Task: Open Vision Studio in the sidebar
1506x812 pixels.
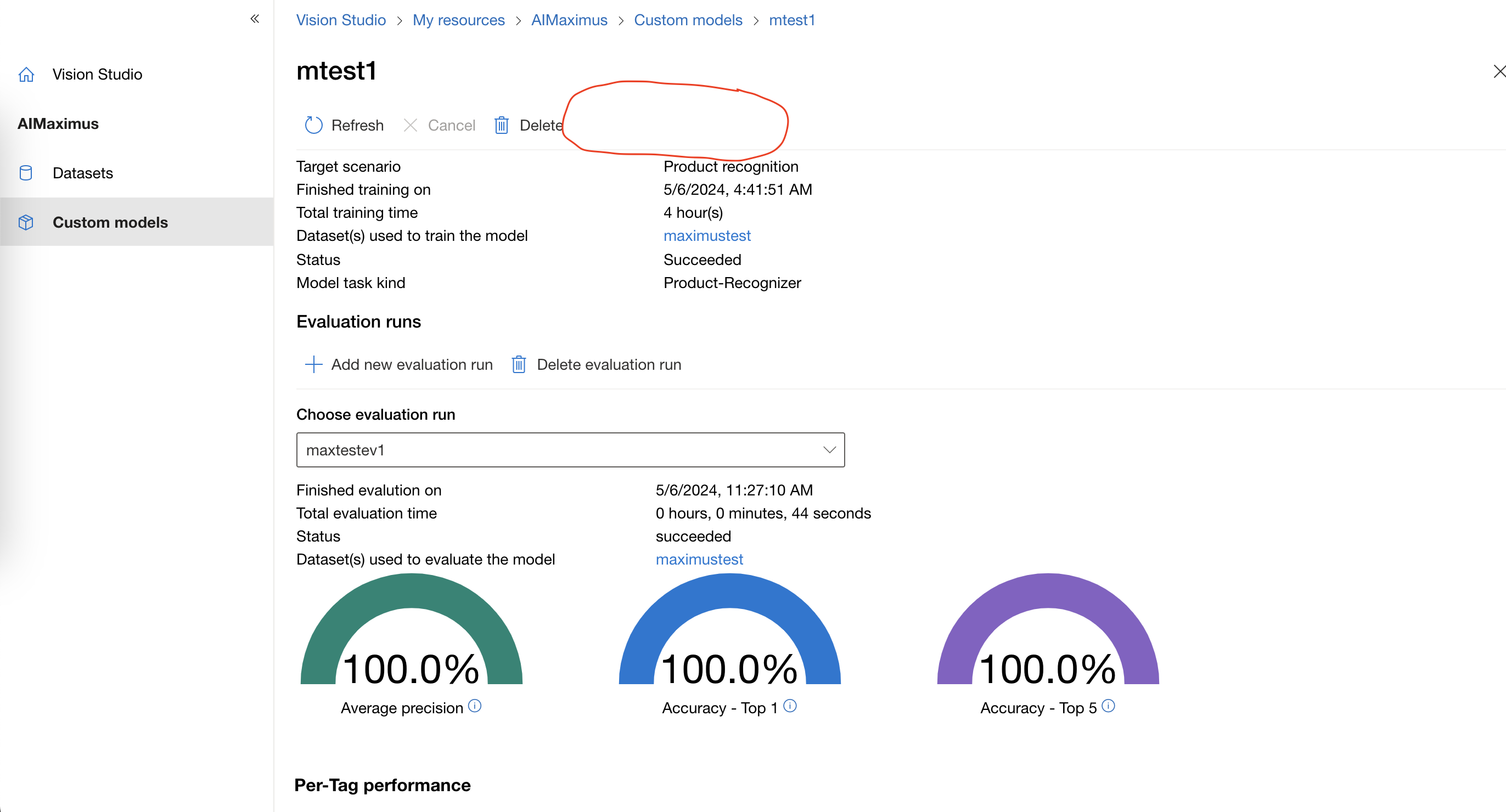Action: pyautogui.click(x=98, y=75)
